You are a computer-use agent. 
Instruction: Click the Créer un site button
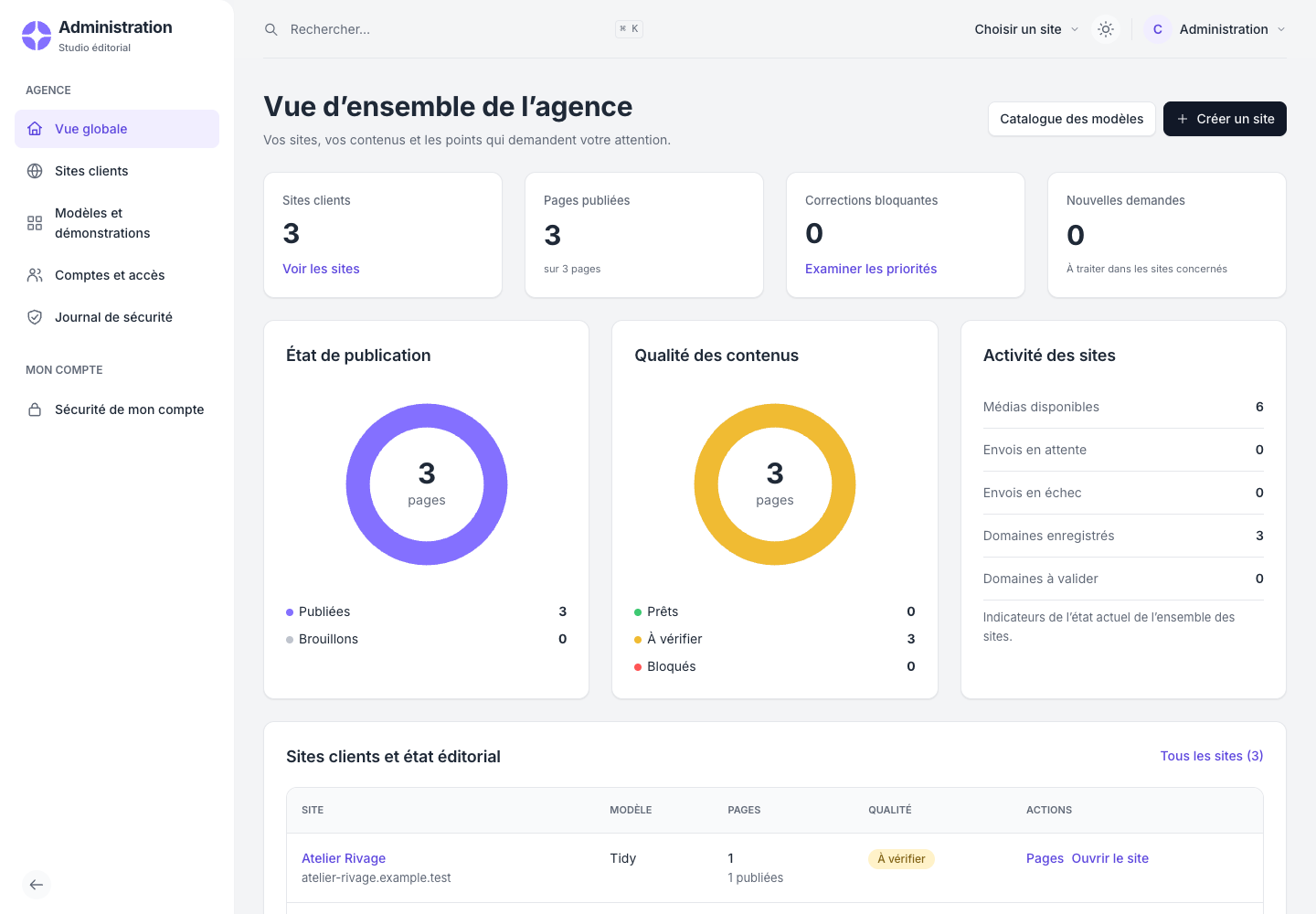[x=1225, y=119]
